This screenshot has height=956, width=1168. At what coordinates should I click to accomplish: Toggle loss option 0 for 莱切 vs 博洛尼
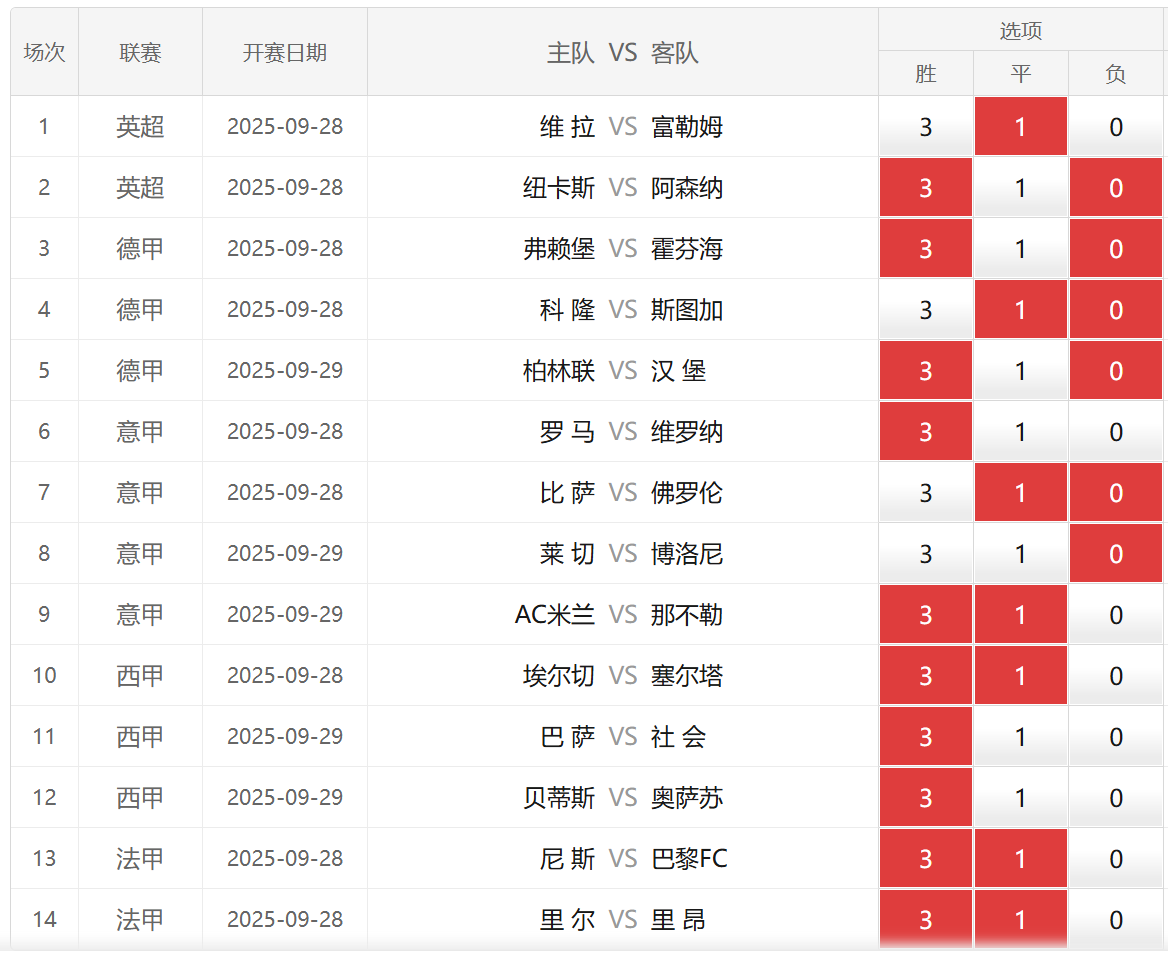[x=1115, y=554]
